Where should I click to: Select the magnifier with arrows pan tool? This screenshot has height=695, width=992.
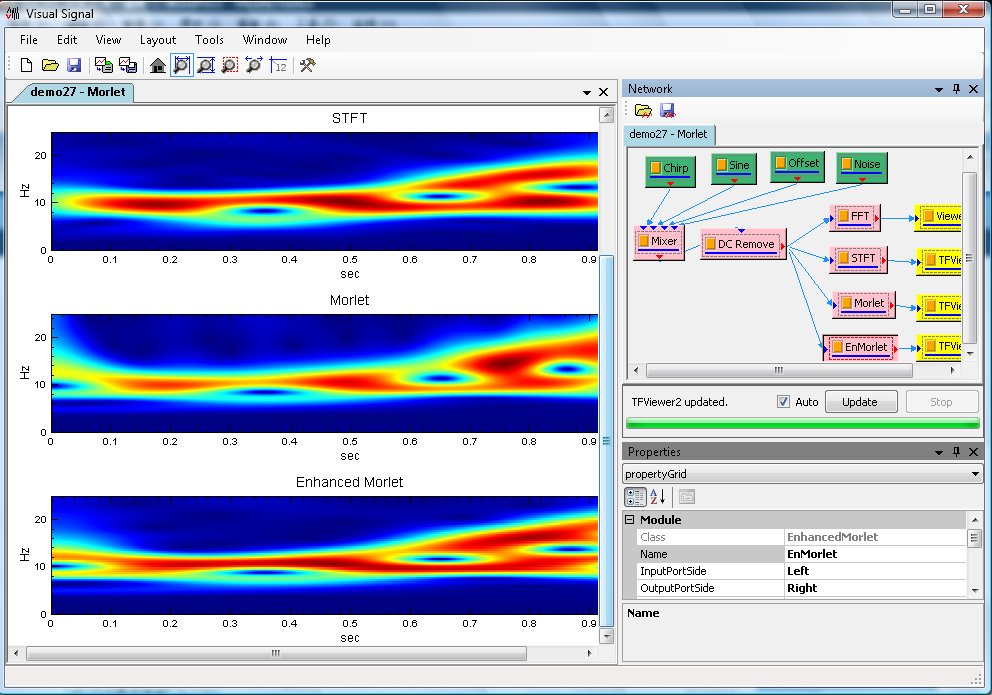pyautogui.click(x=254, y=65)
